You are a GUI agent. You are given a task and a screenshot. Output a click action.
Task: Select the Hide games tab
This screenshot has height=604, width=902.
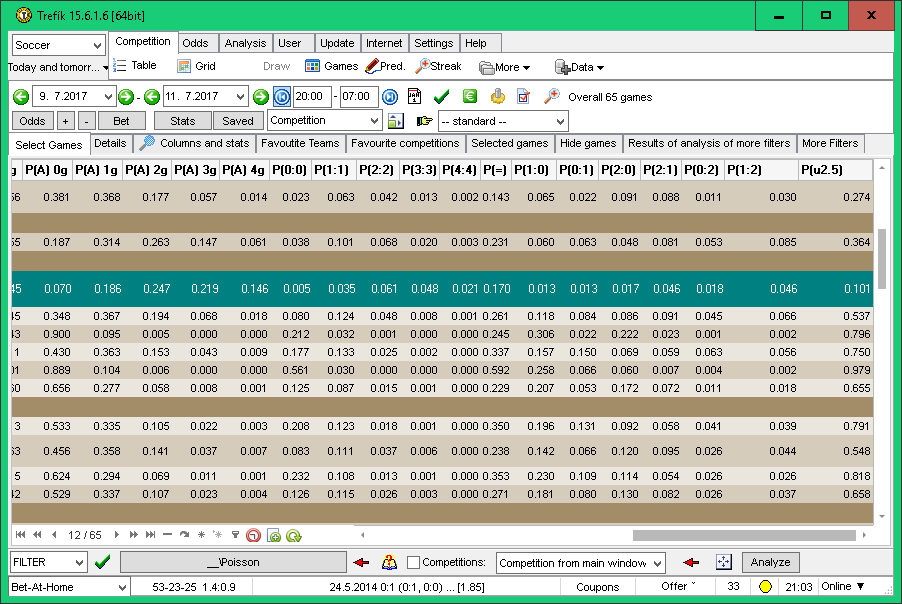588,144
